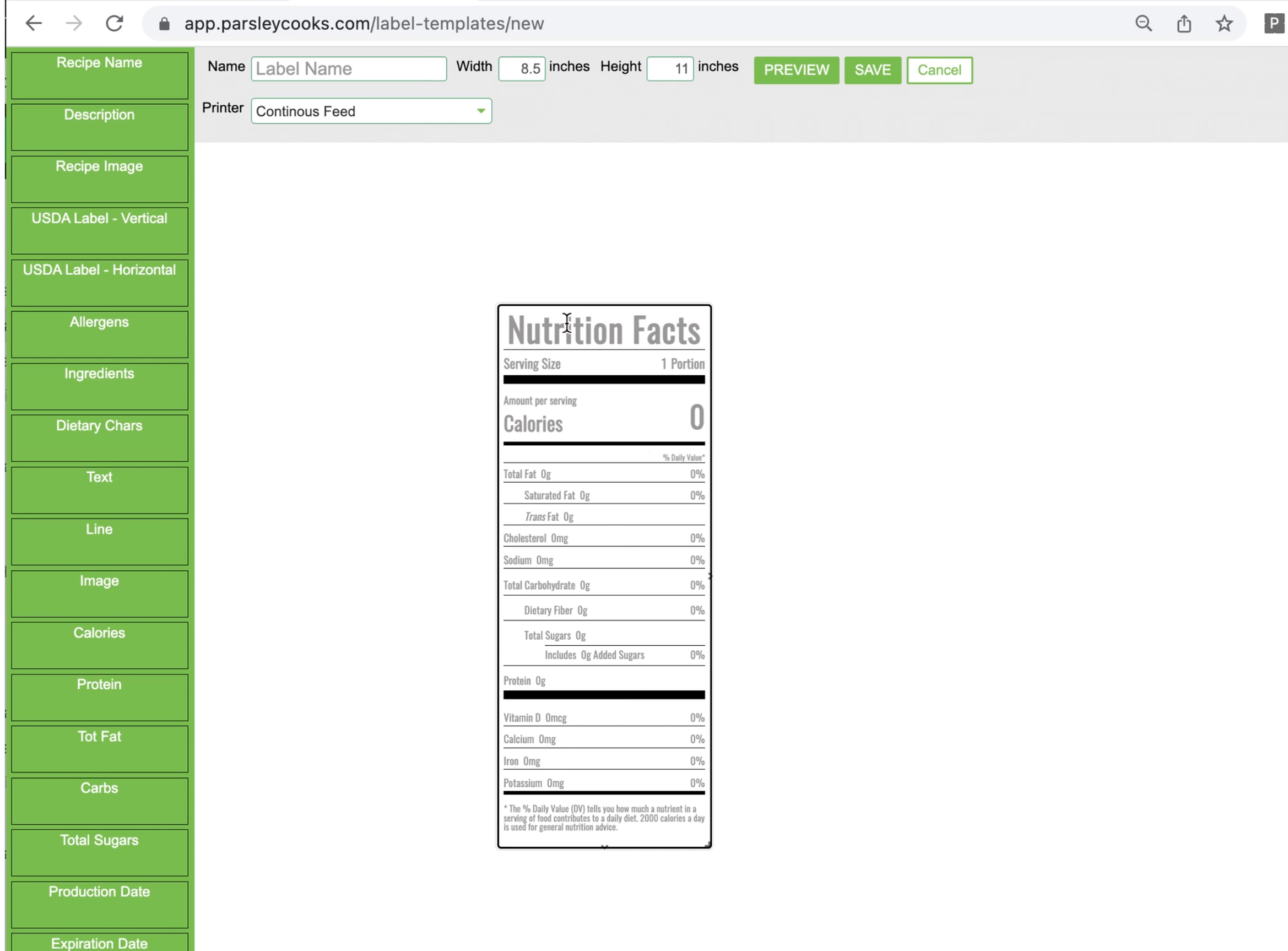Click the SAVE button
Image resolution: width=1288 pixels, height=951 pixels.
click(873, 69)
